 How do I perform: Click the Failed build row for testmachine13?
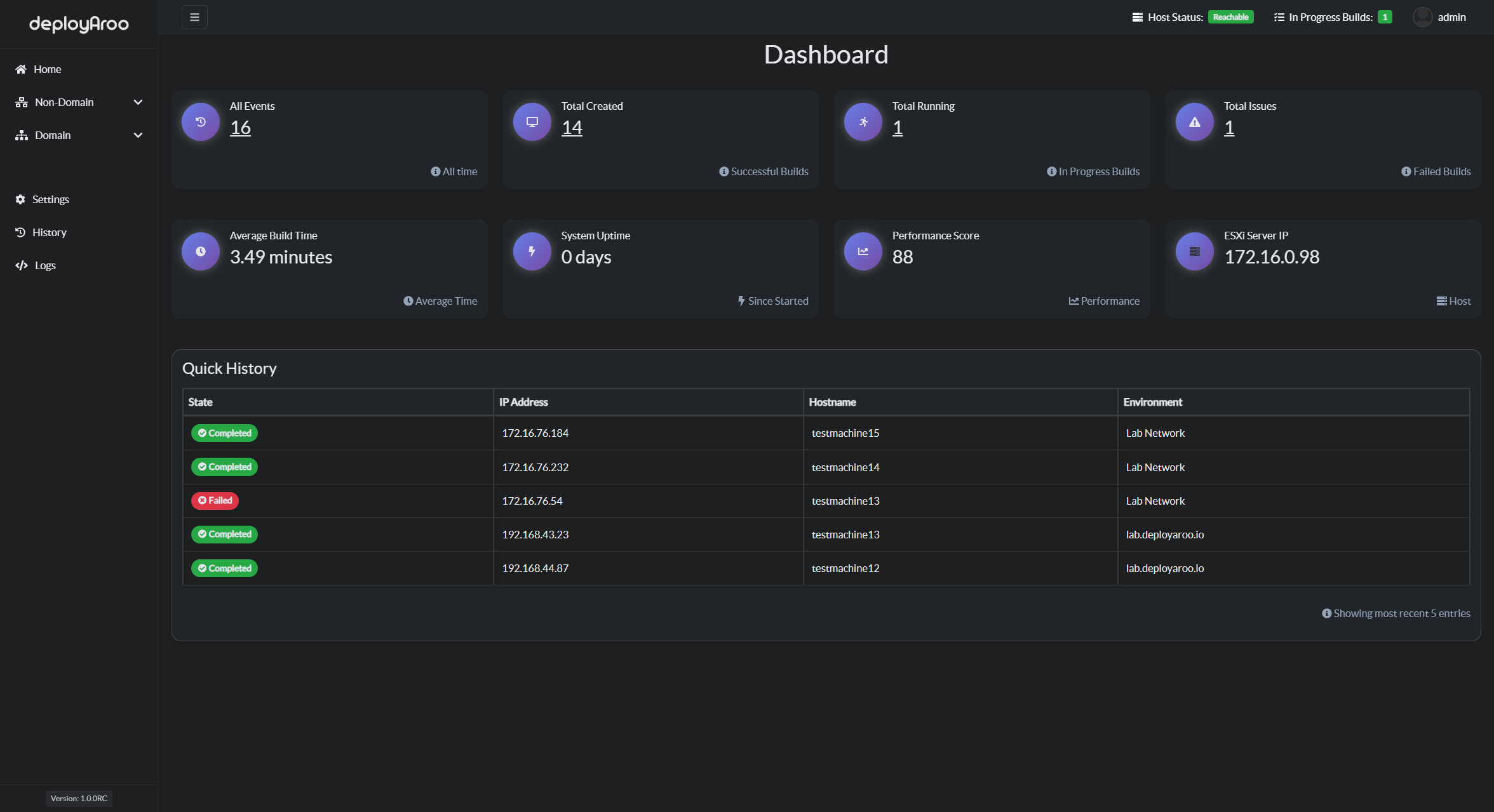pos(826,500)
